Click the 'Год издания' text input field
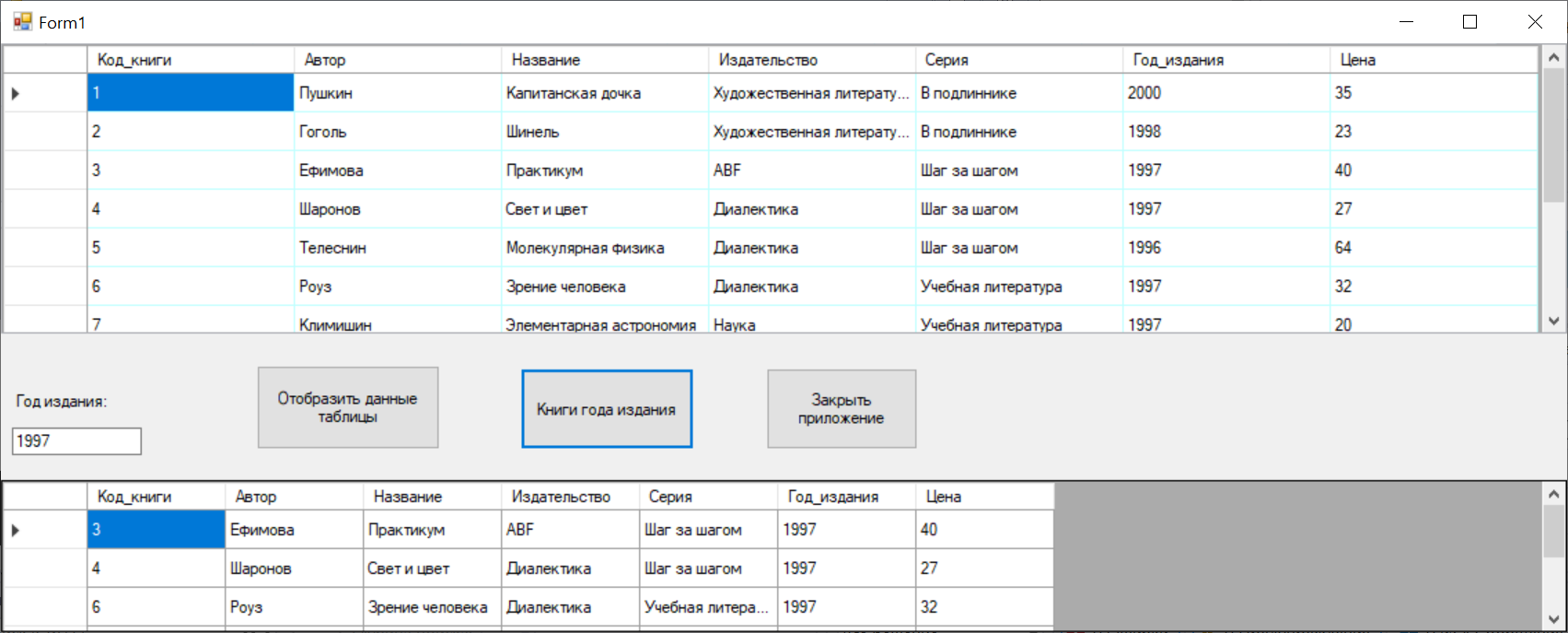 pos(76,441)
